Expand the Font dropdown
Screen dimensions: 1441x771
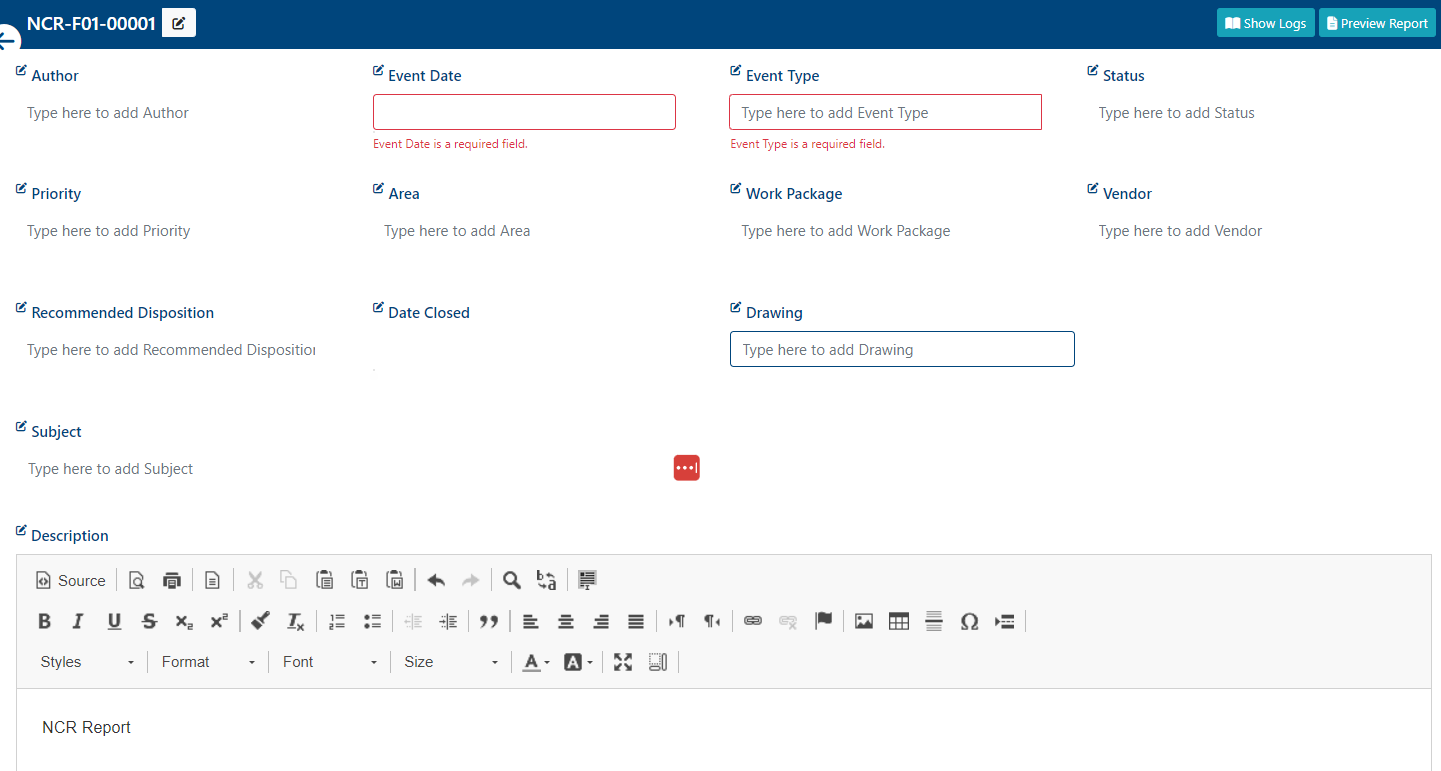330,662
